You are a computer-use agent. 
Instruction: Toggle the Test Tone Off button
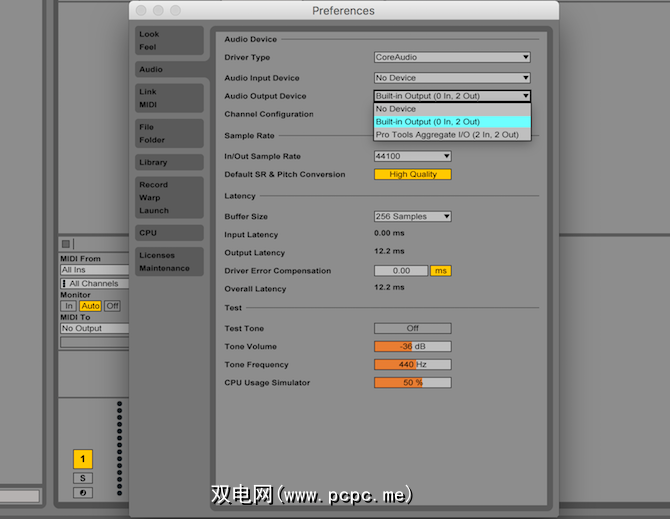pyautogui.click(x=412, y=328)
